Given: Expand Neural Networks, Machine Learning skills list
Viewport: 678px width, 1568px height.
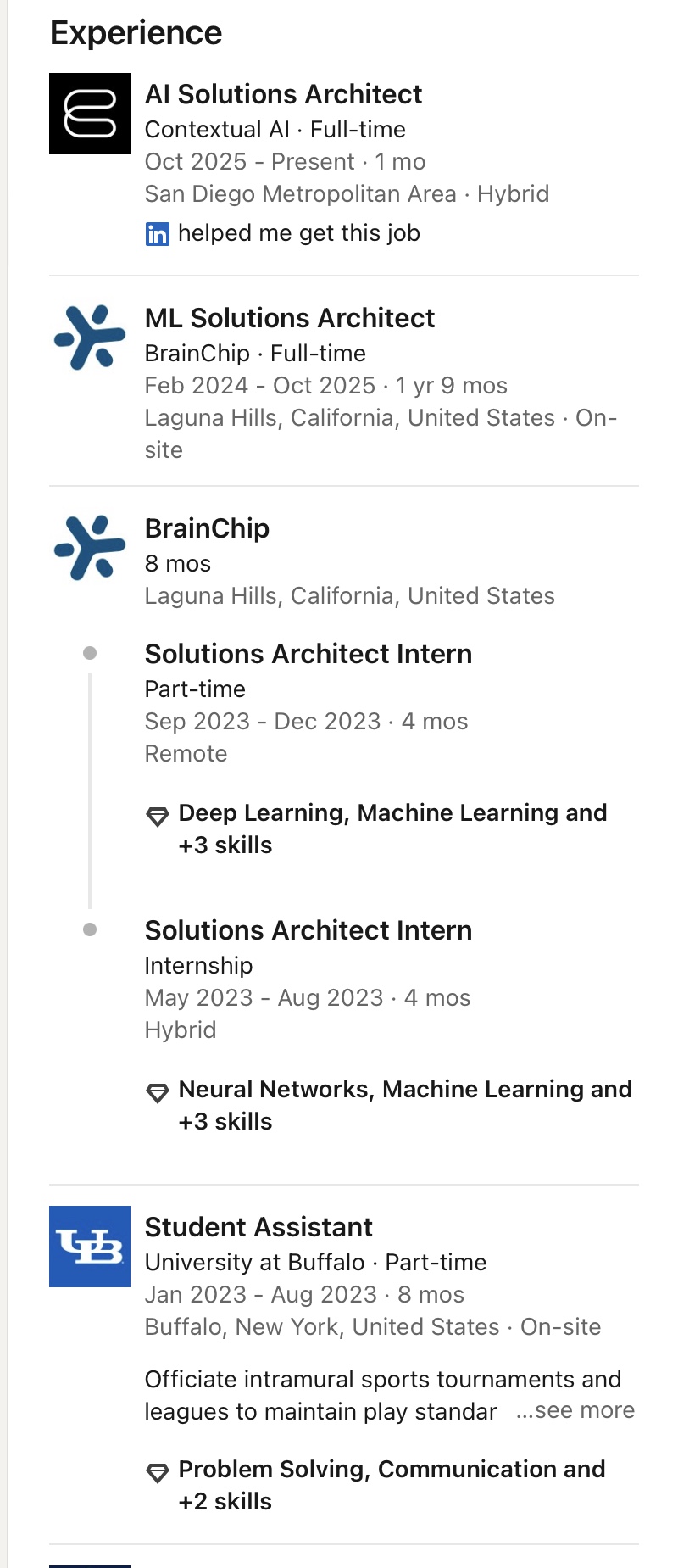Looking at the screenshot, I should (404, 1105).
